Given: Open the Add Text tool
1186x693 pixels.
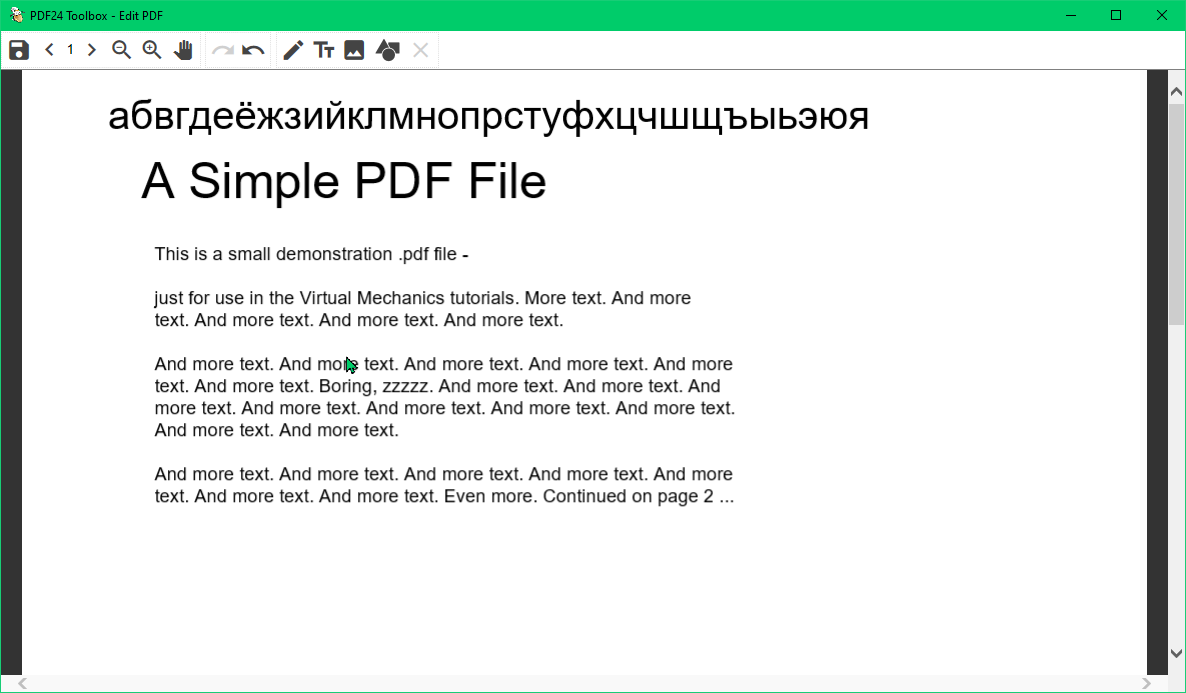Looking at the screenshot, I should coord(324,49).
